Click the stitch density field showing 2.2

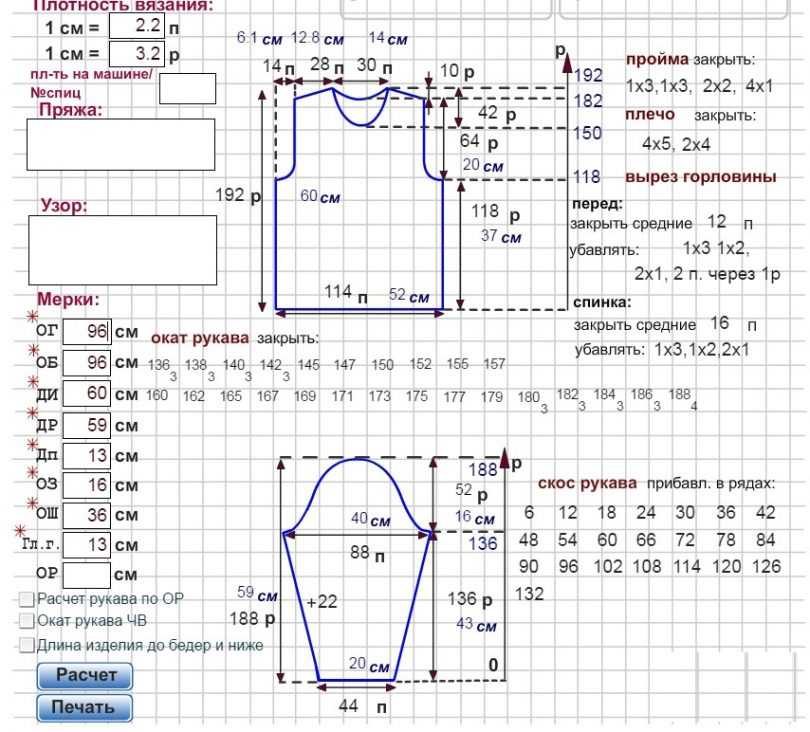[137, 25]
